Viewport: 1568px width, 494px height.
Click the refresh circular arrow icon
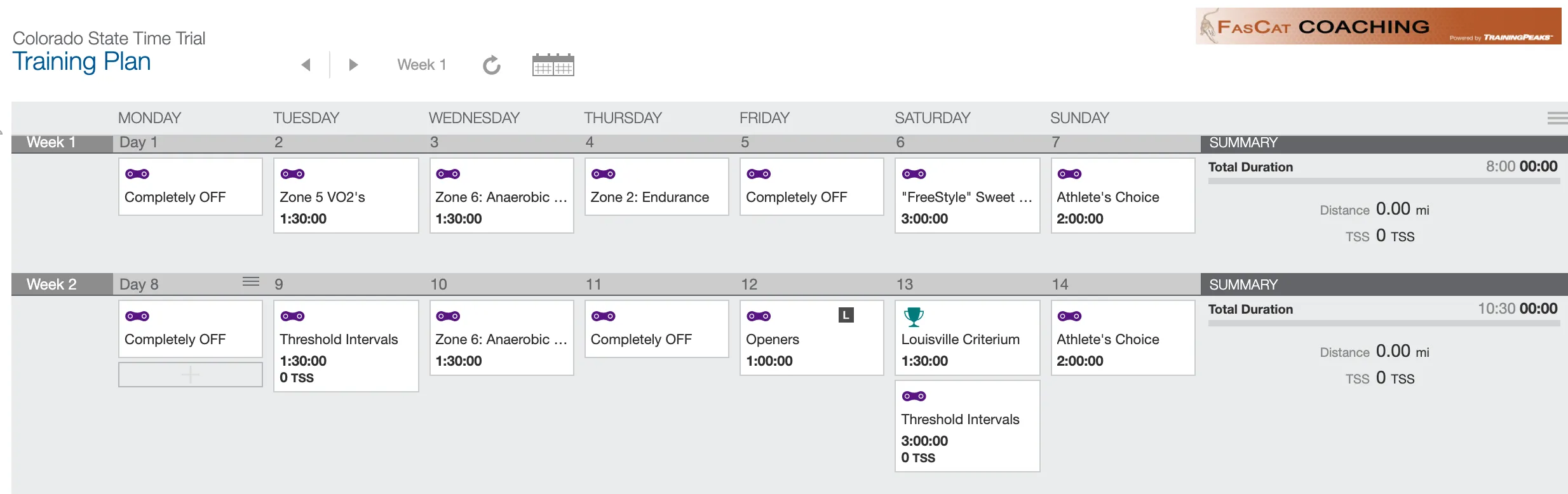492,65
